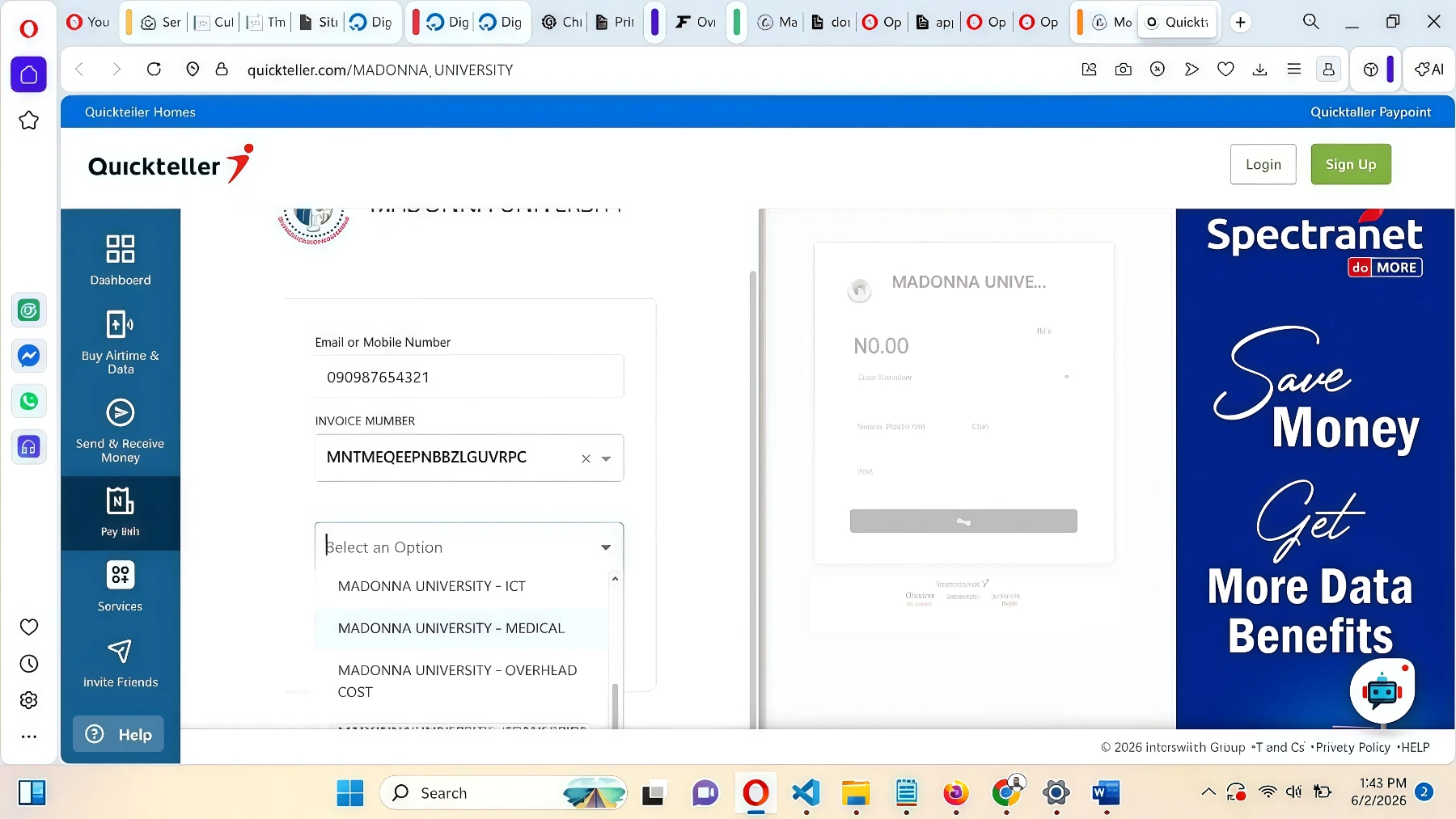
Task: Click the browser forward arrow
Action: pyautogui.click(x=116, y=70)
